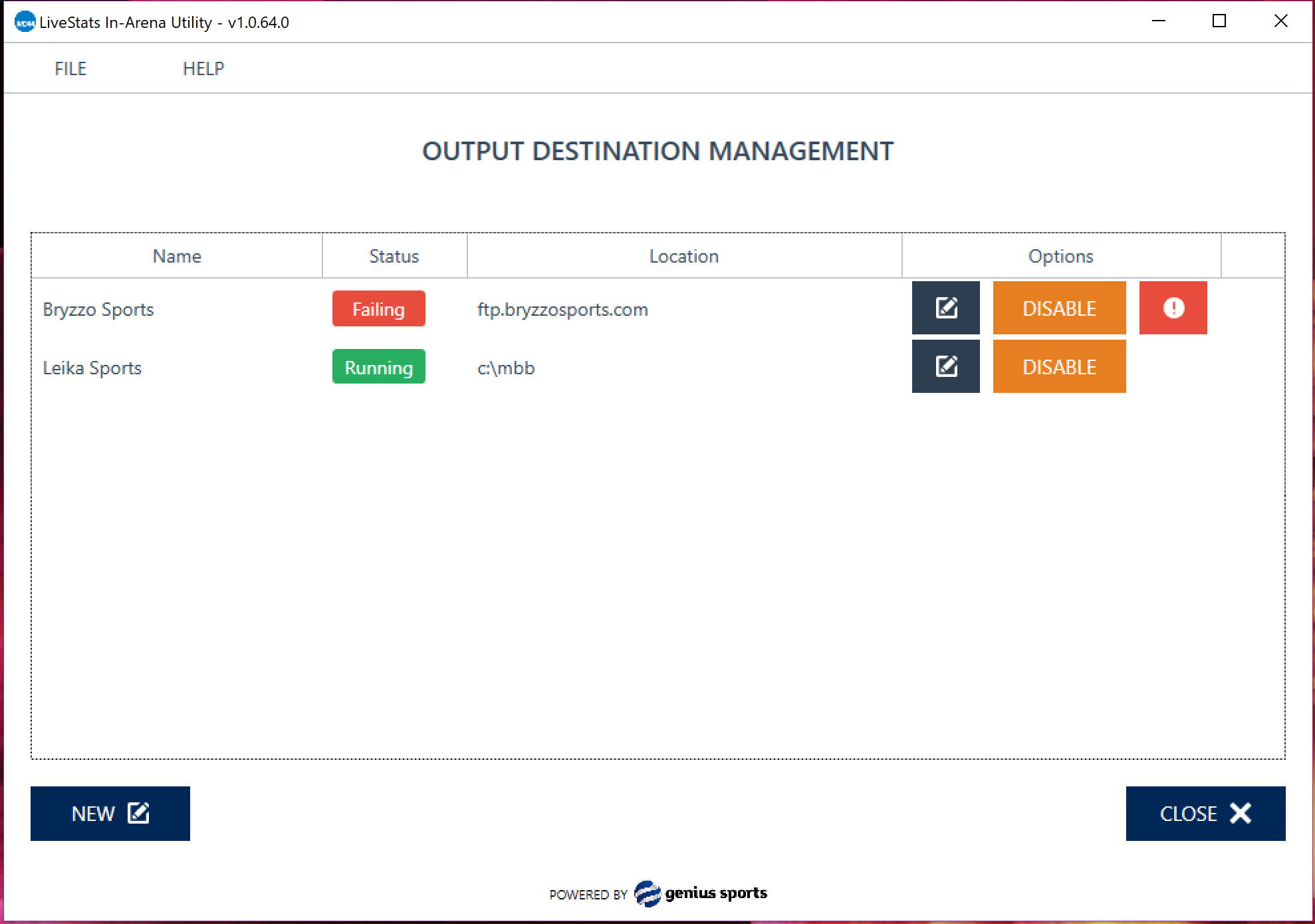
Task: Create a NEW output destination
Action: 110,814
